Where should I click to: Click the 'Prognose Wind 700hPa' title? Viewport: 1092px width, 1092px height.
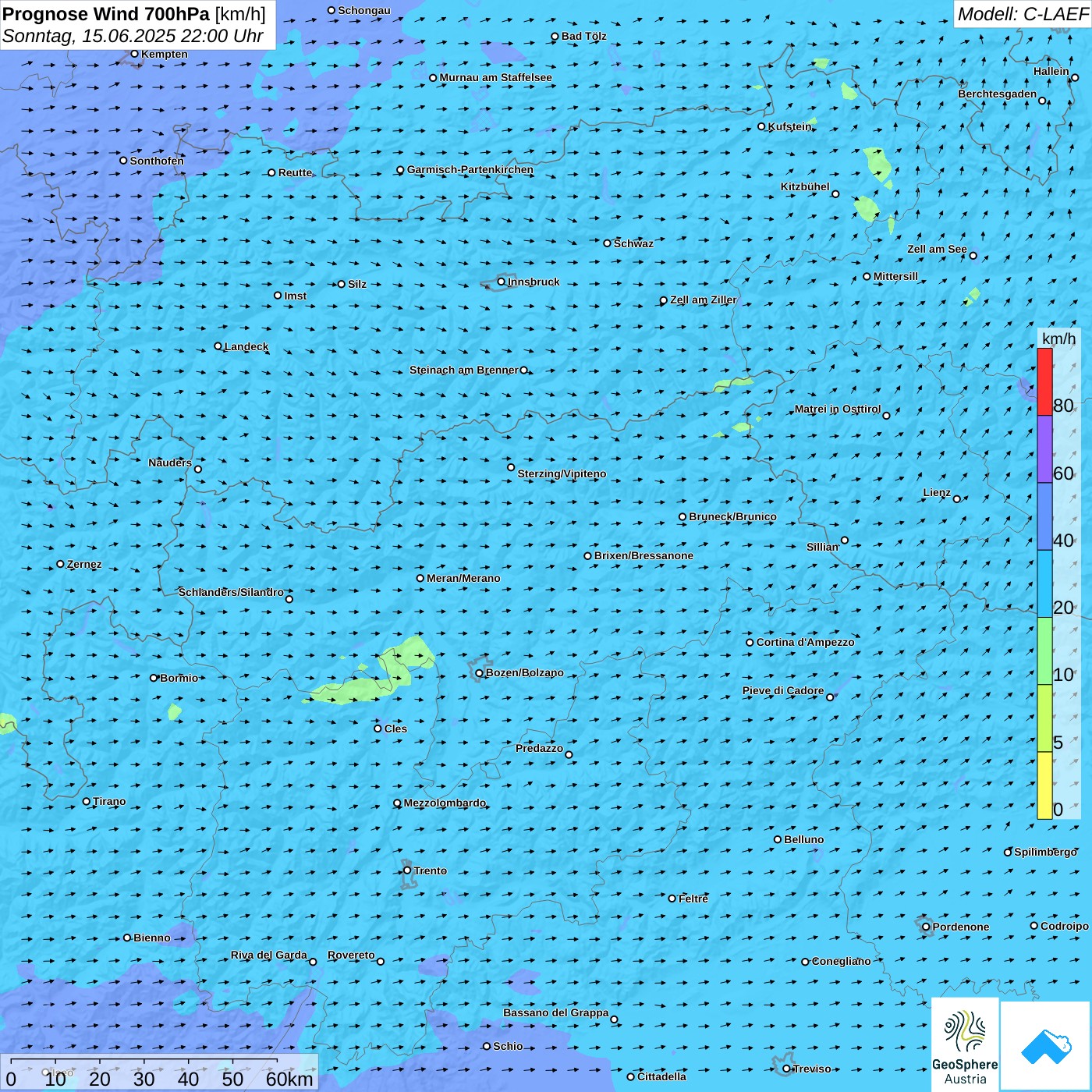107,14
